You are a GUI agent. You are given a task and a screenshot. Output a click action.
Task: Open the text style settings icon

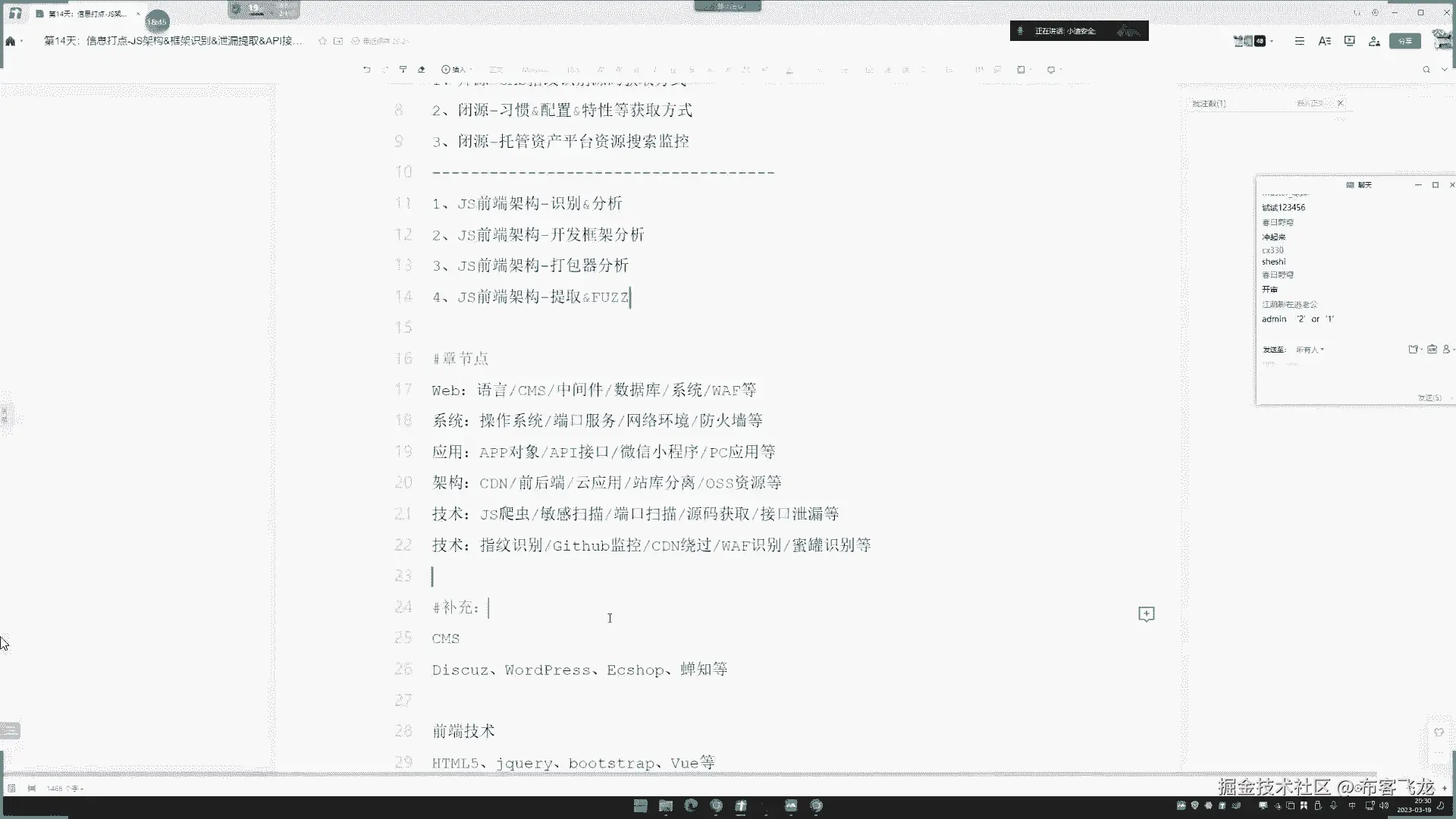pos(1324,41)
